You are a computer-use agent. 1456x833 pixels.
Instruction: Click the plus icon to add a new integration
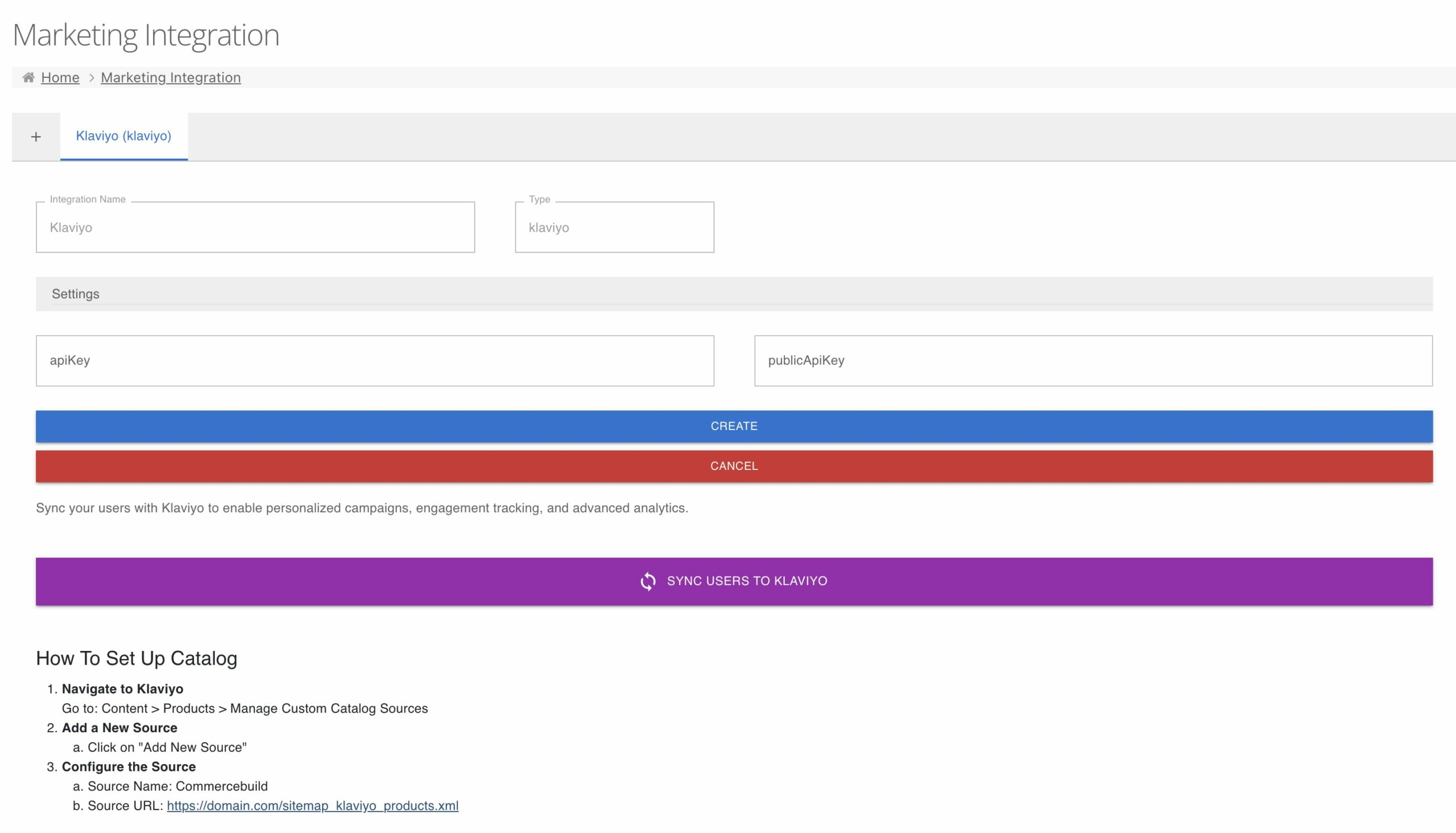click(x=35, y=136)
